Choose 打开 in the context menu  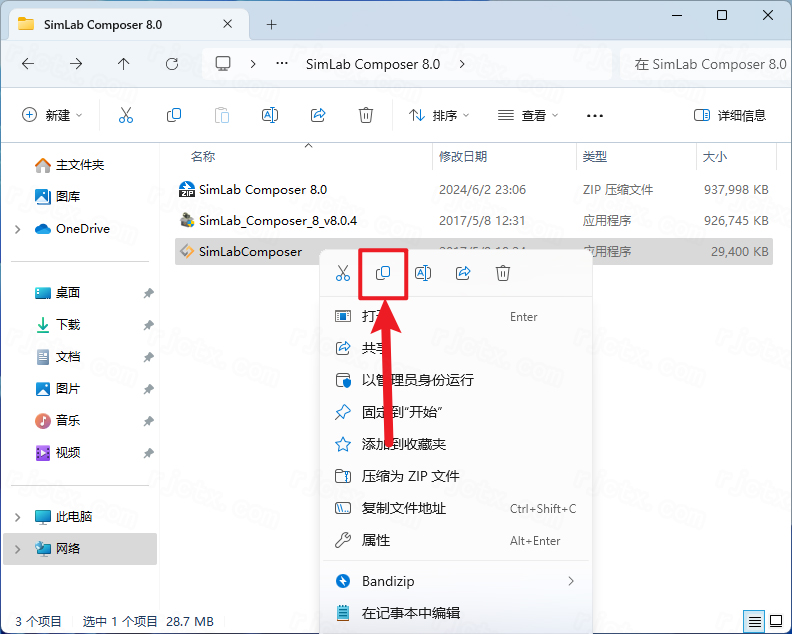[x=456, y=316]
